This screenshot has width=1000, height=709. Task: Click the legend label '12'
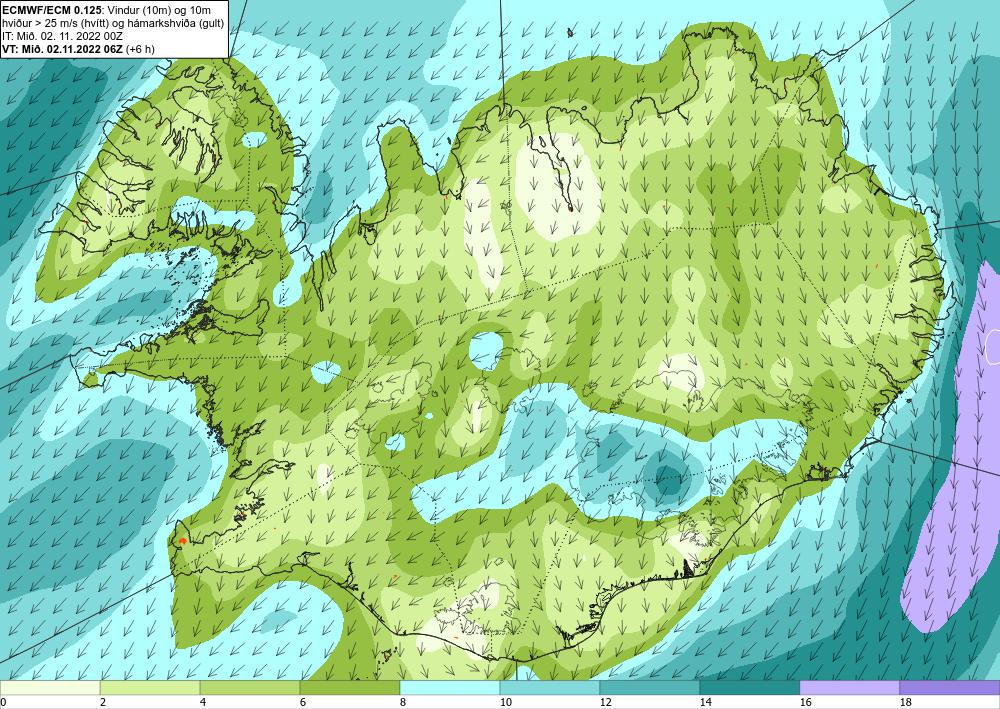(x=605, y=702)
